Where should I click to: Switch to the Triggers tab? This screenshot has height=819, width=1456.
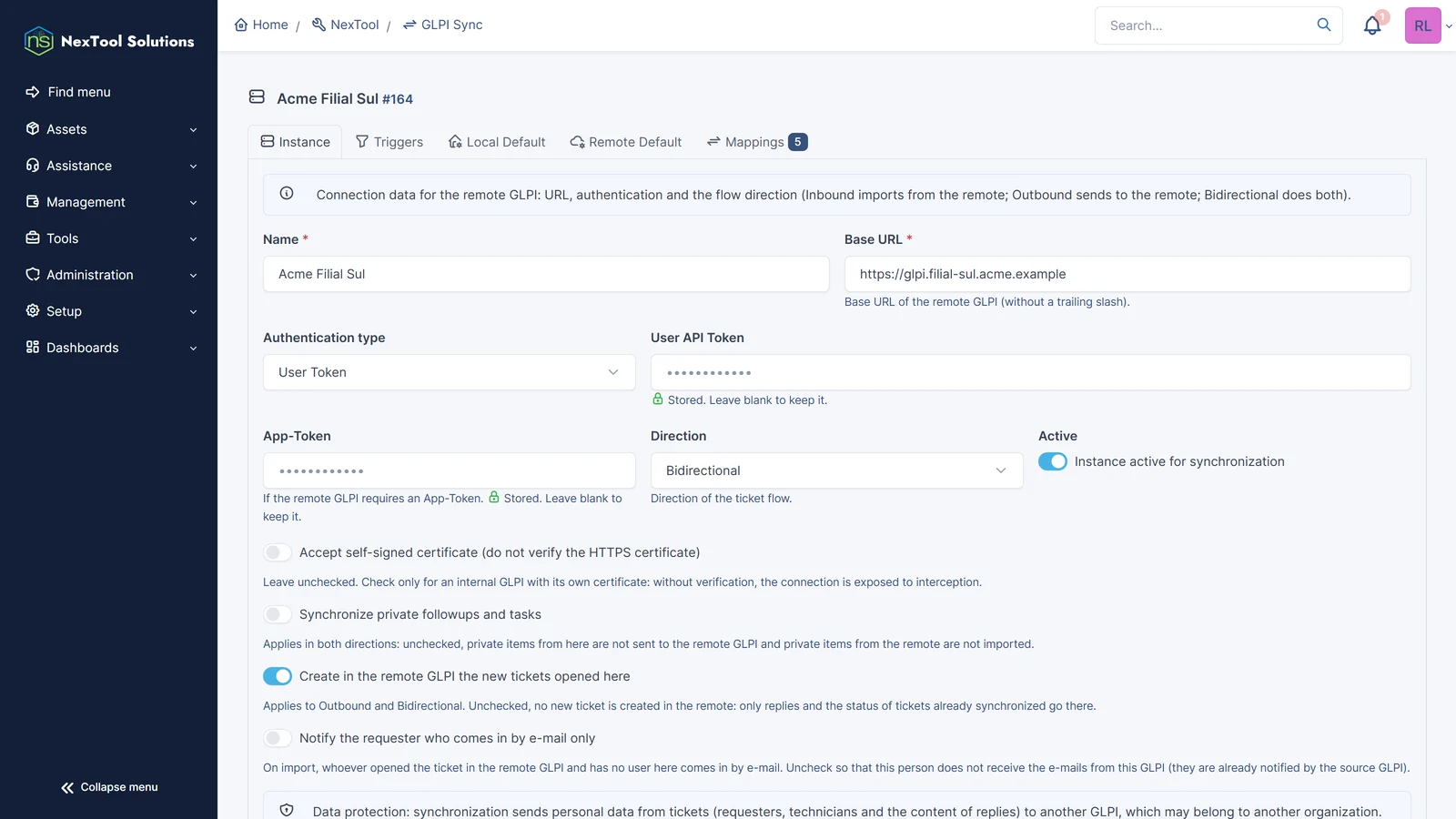(389, 142)
